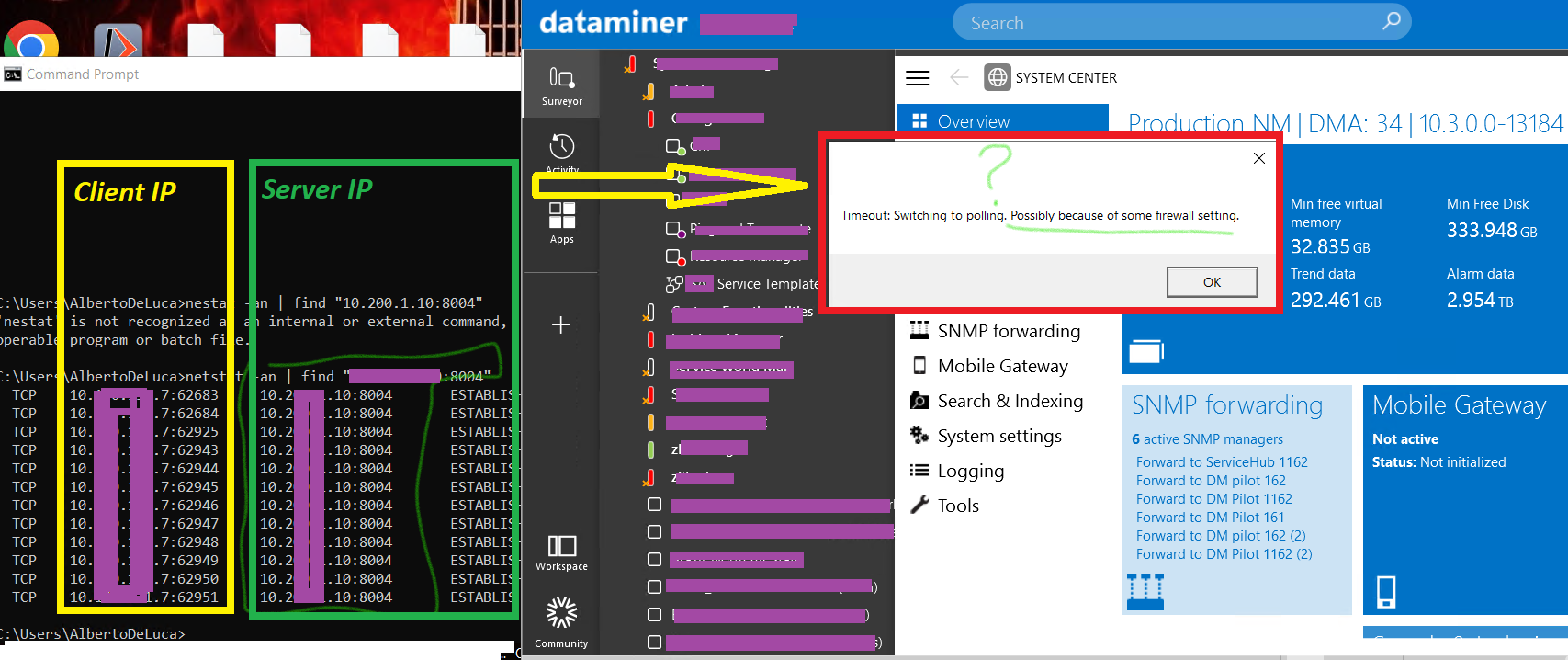
Task: Open Forward to ServiceHub 1162 link
Action: (x=1222, y=462)
